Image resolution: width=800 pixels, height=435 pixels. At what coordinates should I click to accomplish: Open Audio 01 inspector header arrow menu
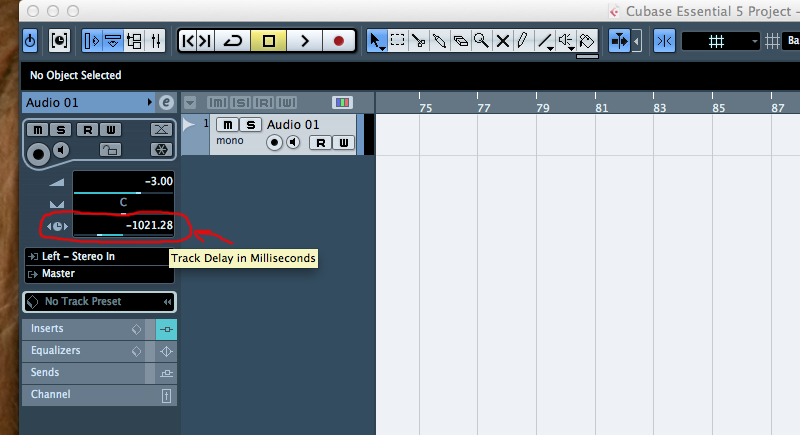point(149,103)
